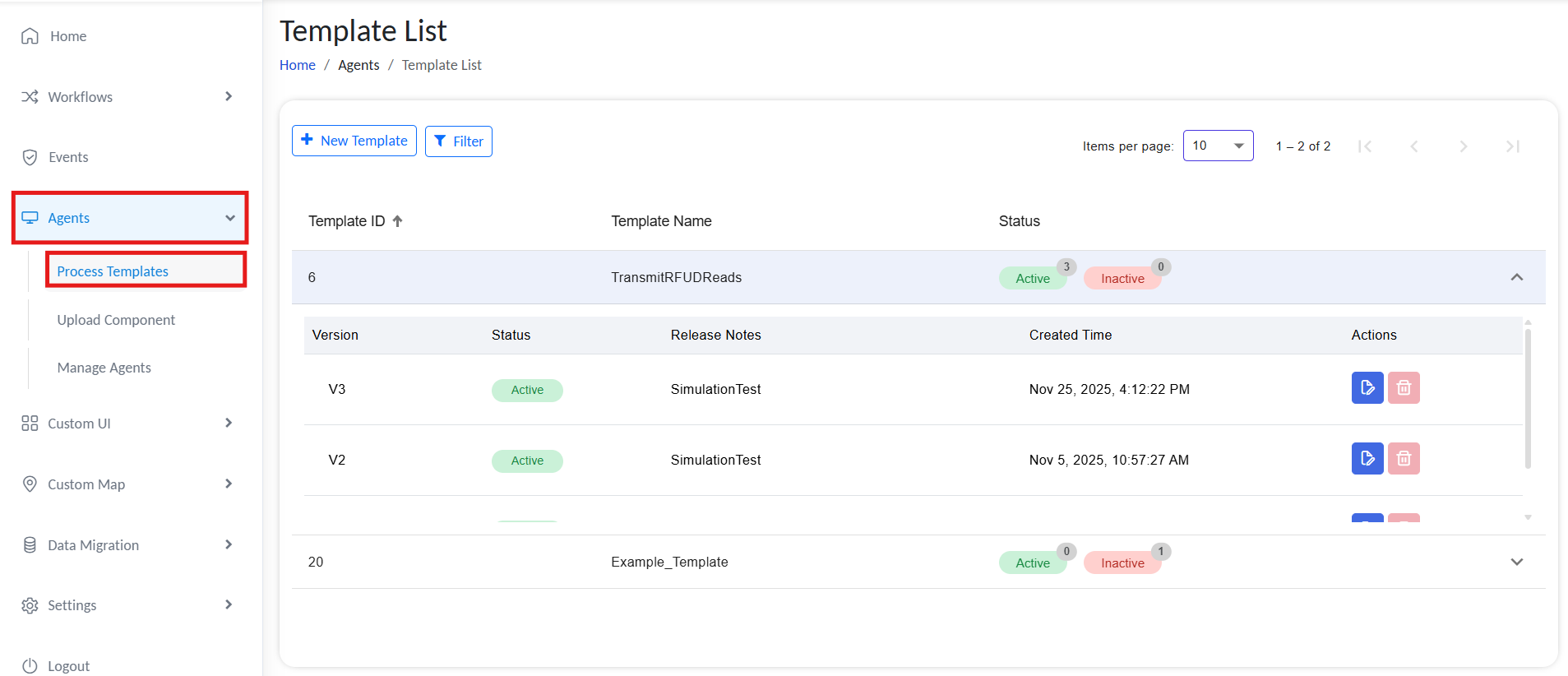Go to the first page icon
The image size is (1568, 676).
(x=1365, y=146)
